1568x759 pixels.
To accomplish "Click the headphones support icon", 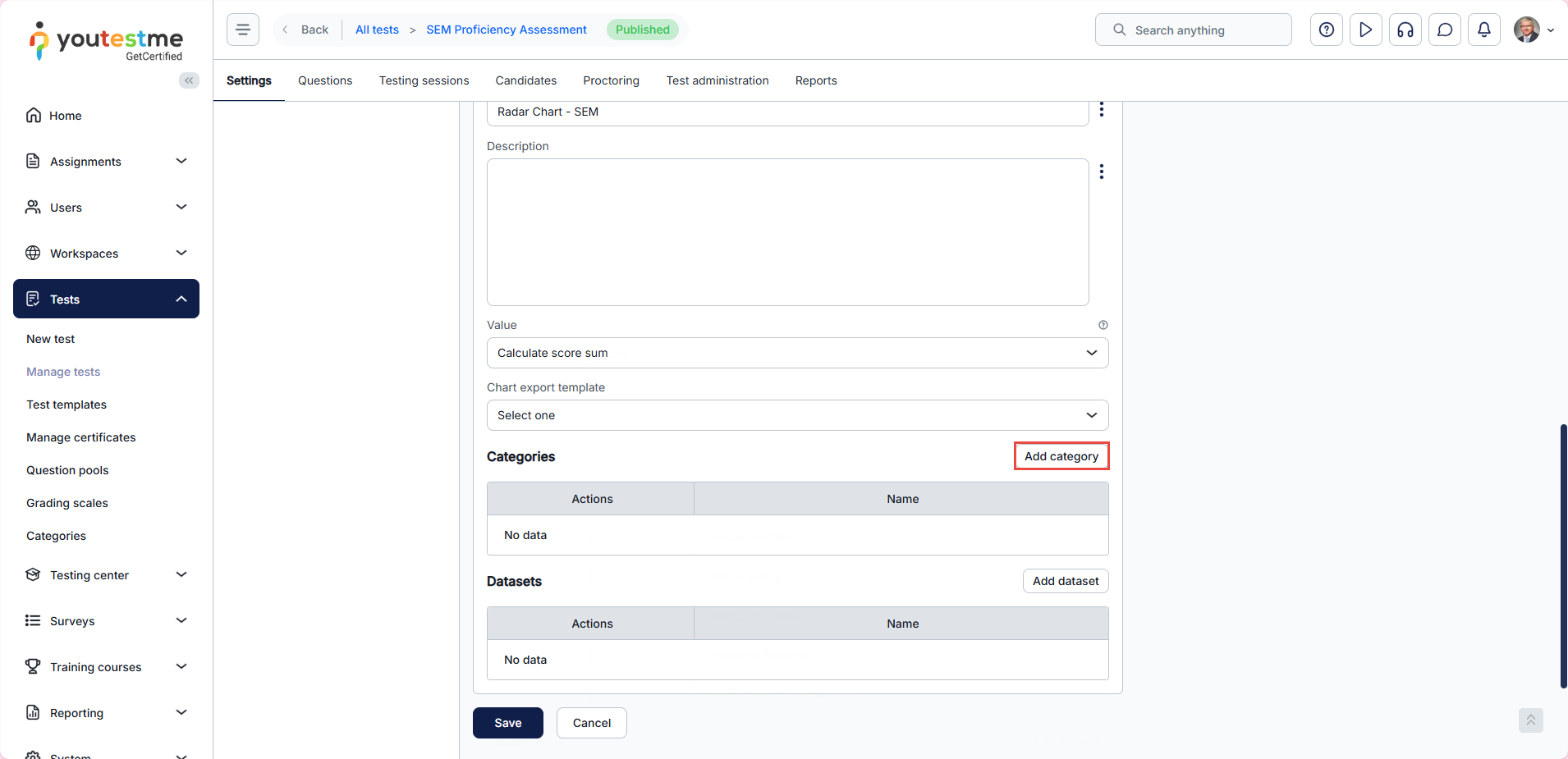I will tap(1405, 30).
